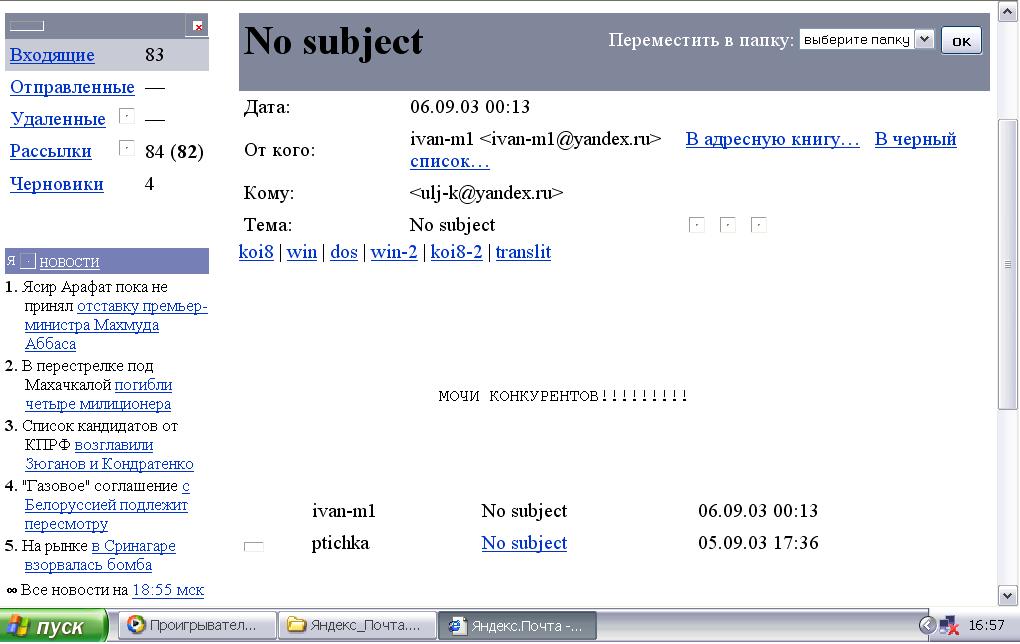The height and width of the screenshot is (644, 1020).
Task: Switch message encoding to koi8-2
Action: point(456,252)
